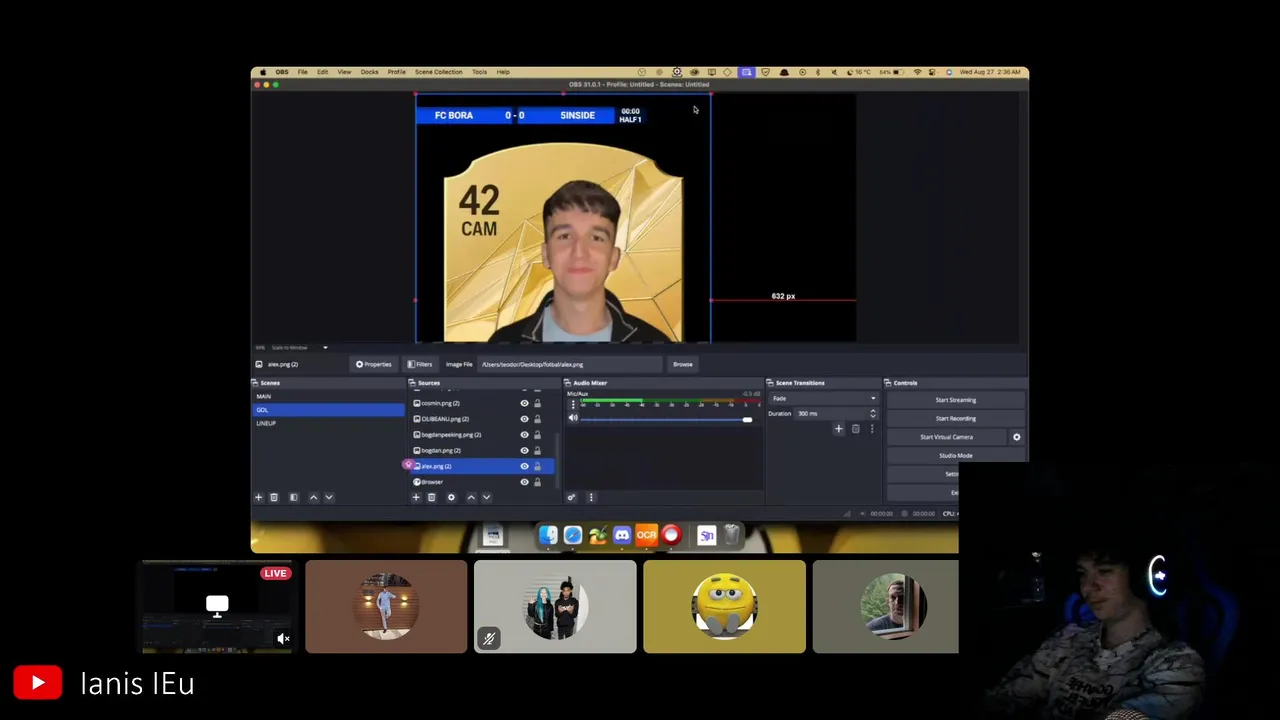Open File menu
The width and height of the screenshot is (1280, 720).
302,72
